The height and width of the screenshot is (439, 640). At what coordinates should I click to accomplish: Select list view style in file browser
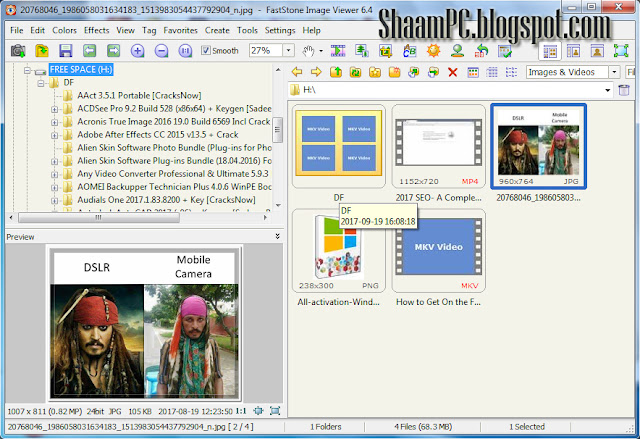[x=511, y=72]
